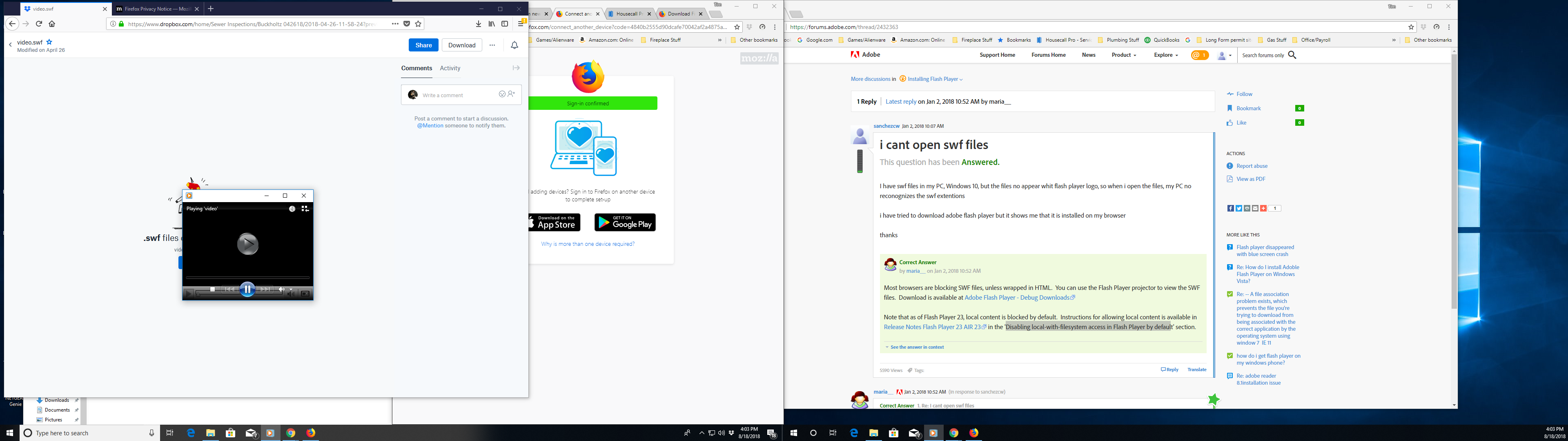The image size is (1568, 441).
Task: Open Adobe user avatar dropdown
Action: pyautogui.click(x=1224, y=55)
